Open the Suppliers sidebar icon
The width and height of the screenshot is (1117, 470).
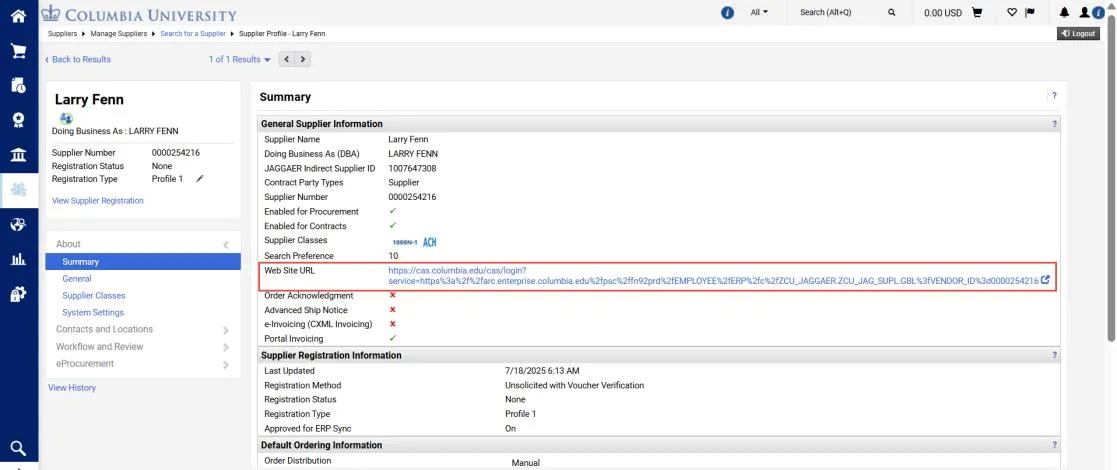pos(19,189)
